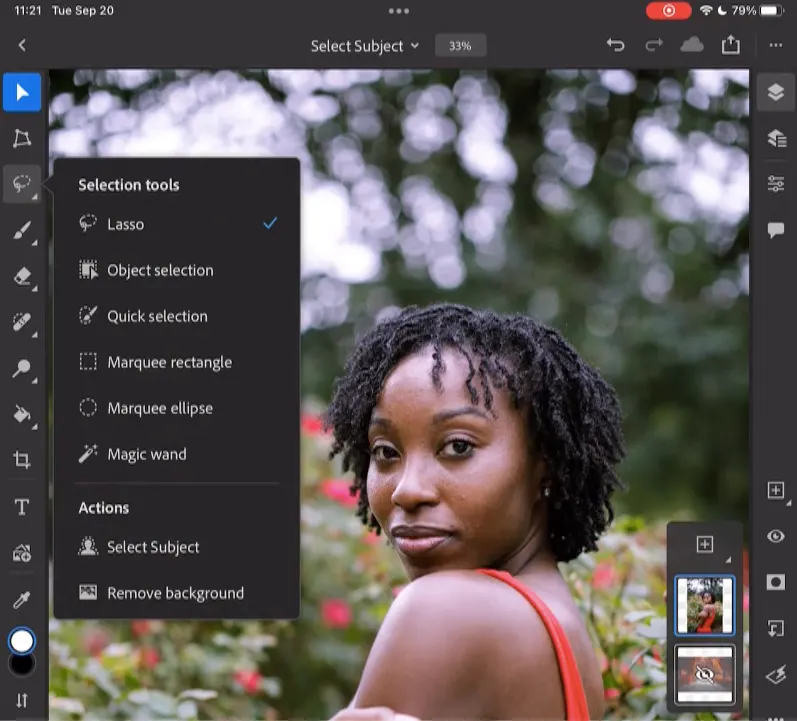This screenshot has height=721, width=797.
Task: Open the Layers panel icon
Action: click(775, 93)
